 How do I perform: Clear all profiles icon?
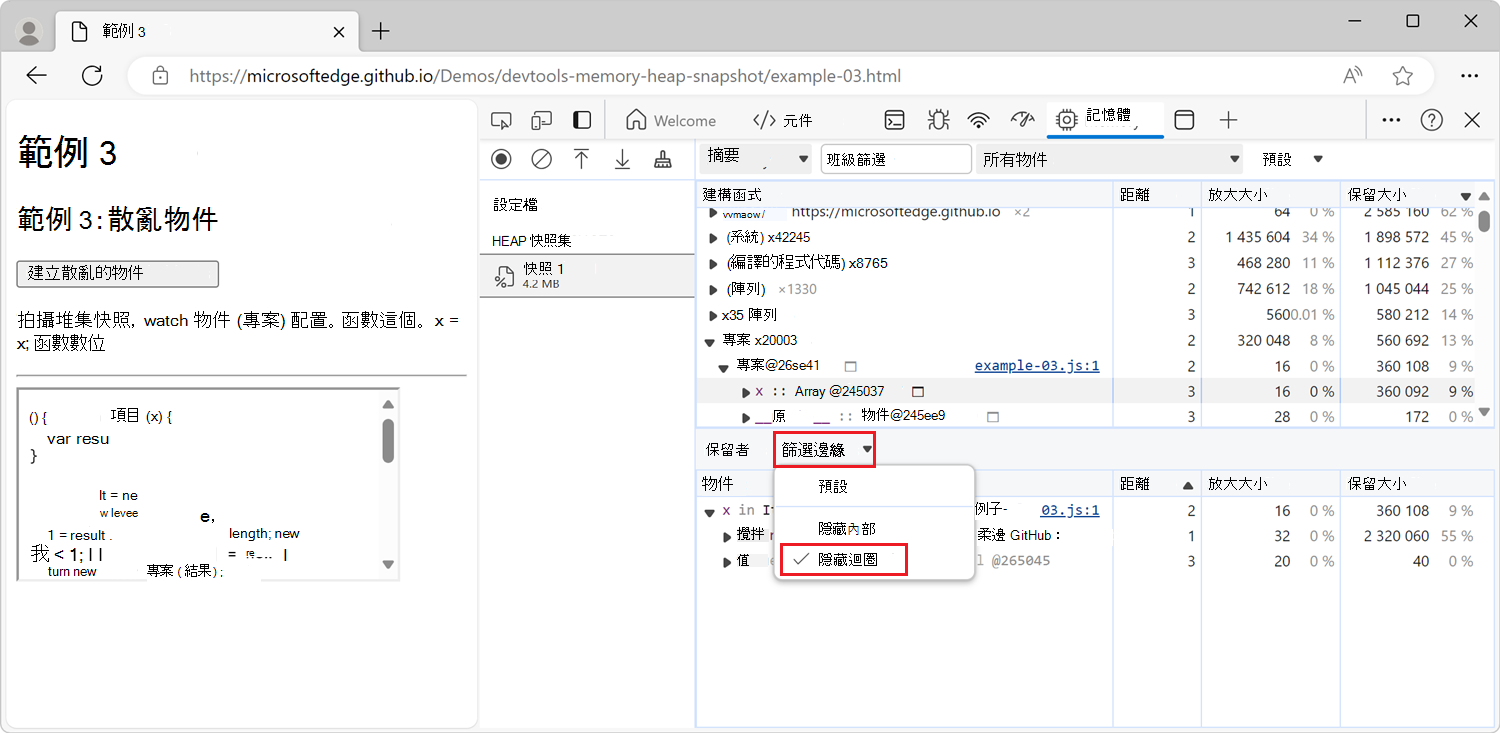(x=541, y=159)
